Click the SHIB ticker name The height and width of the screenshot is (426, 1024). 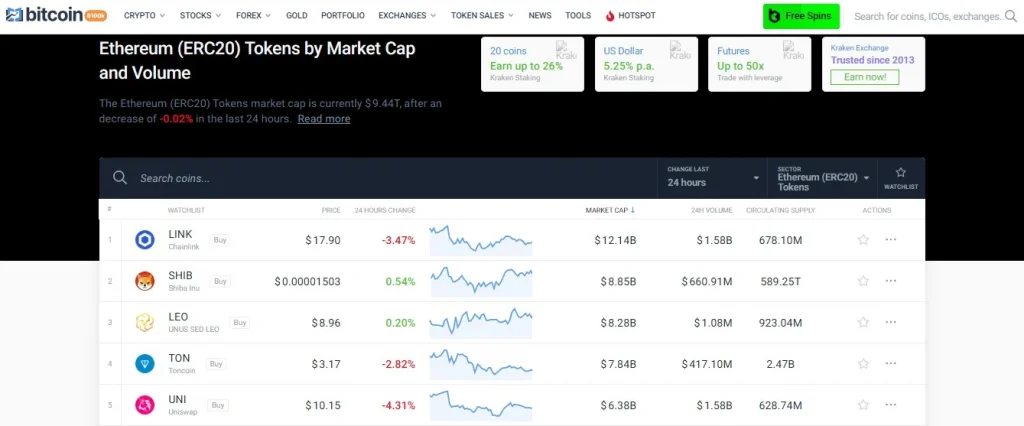[180, 275]
